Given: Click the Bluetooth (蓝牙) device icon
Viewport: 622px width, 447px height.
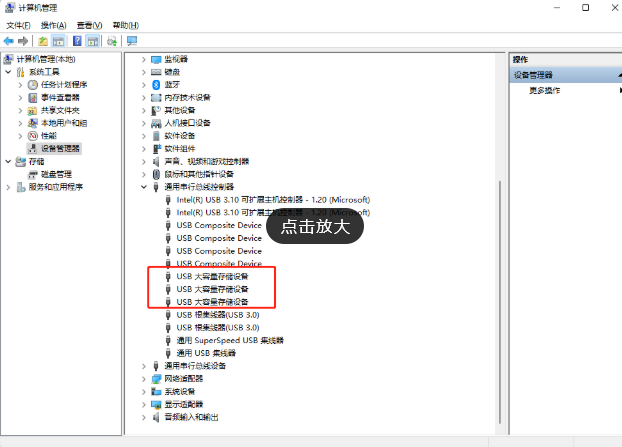Looking at the screenshot, I should pyautogui.click(x=156, y=85).
